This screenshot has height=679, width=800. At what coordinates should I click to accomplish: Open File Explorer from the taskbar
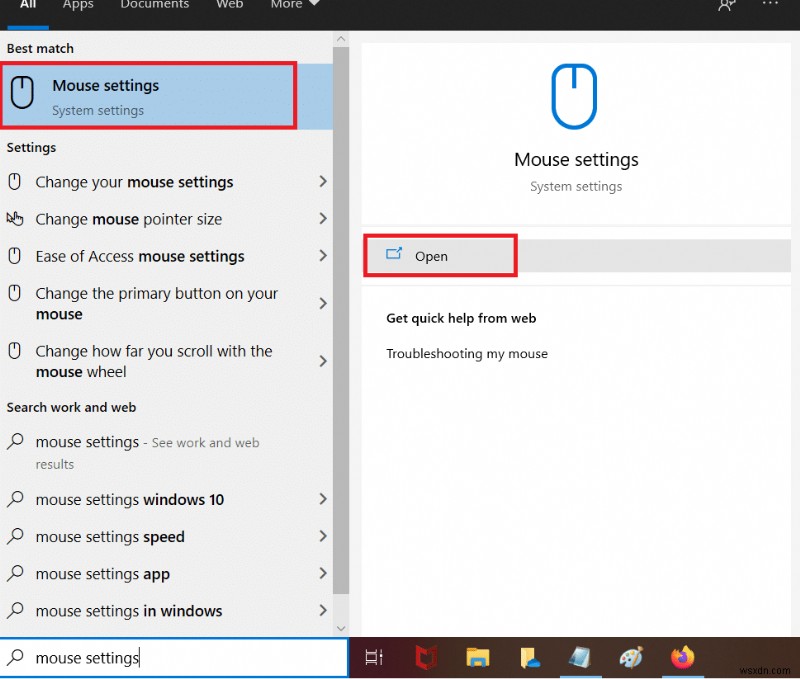click(x=478, y=658)
